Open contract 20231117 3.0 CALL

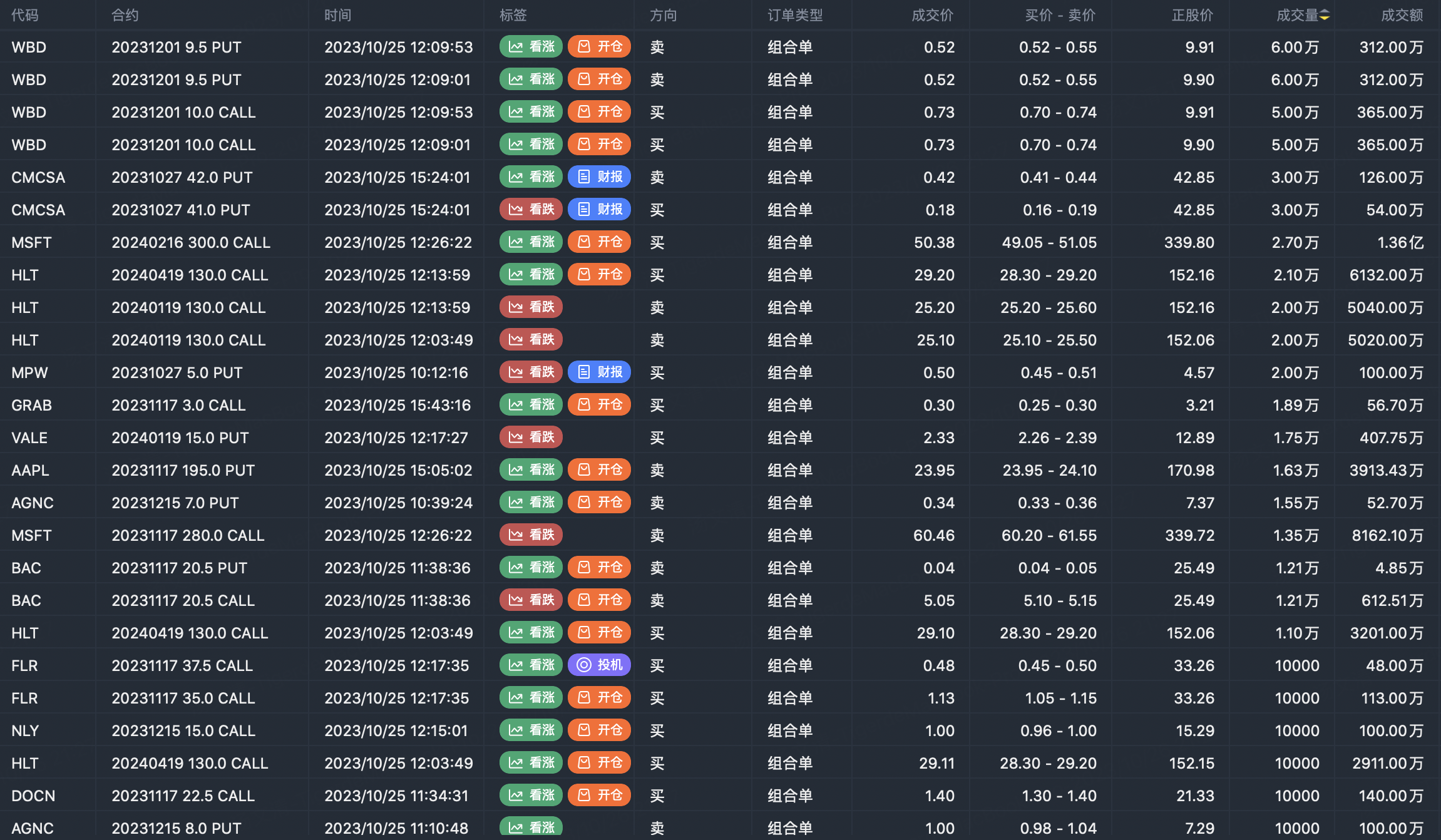pos(178,405)
